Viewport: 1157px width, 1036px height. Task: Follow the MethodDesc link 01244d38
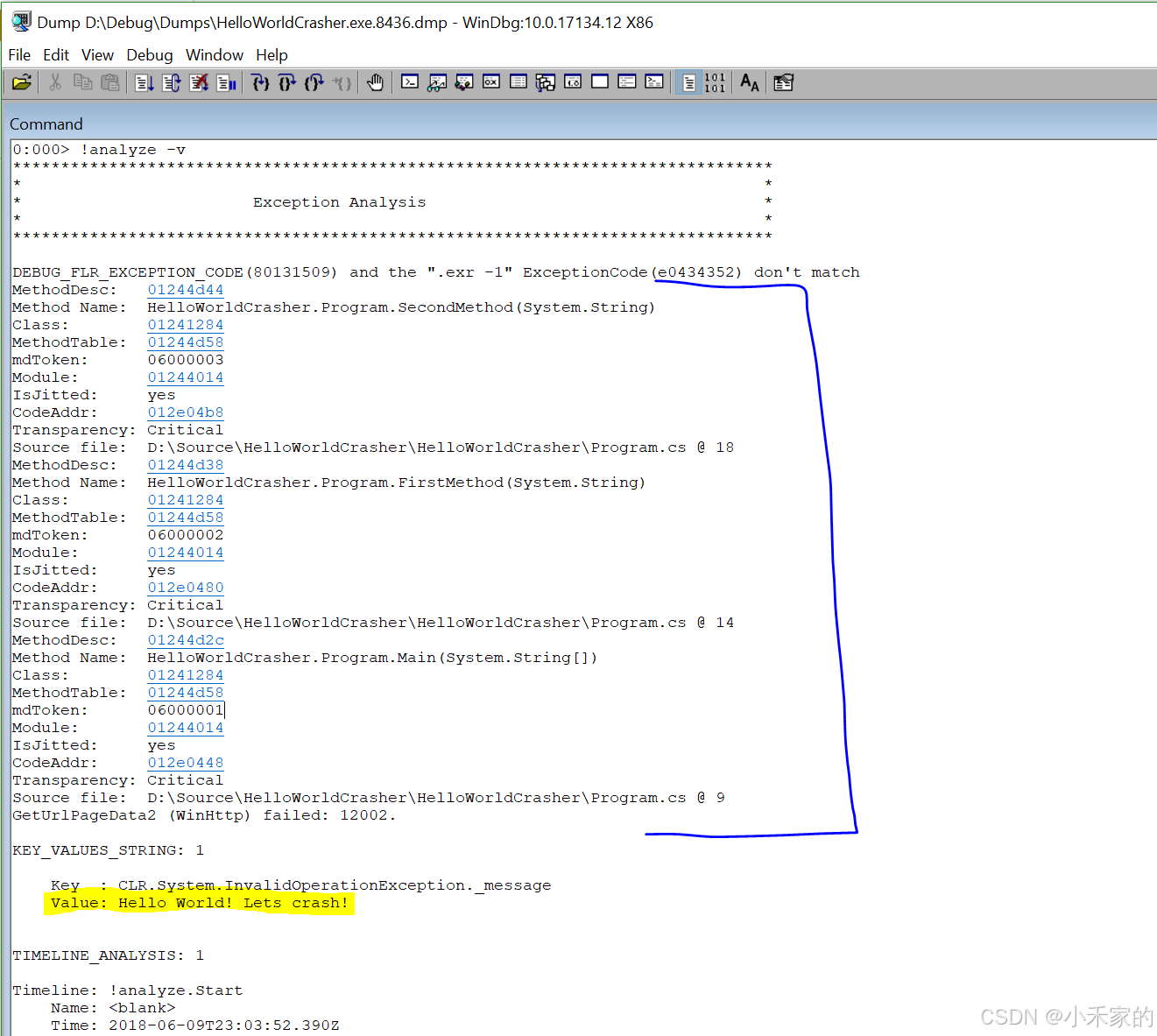[186, 465]
